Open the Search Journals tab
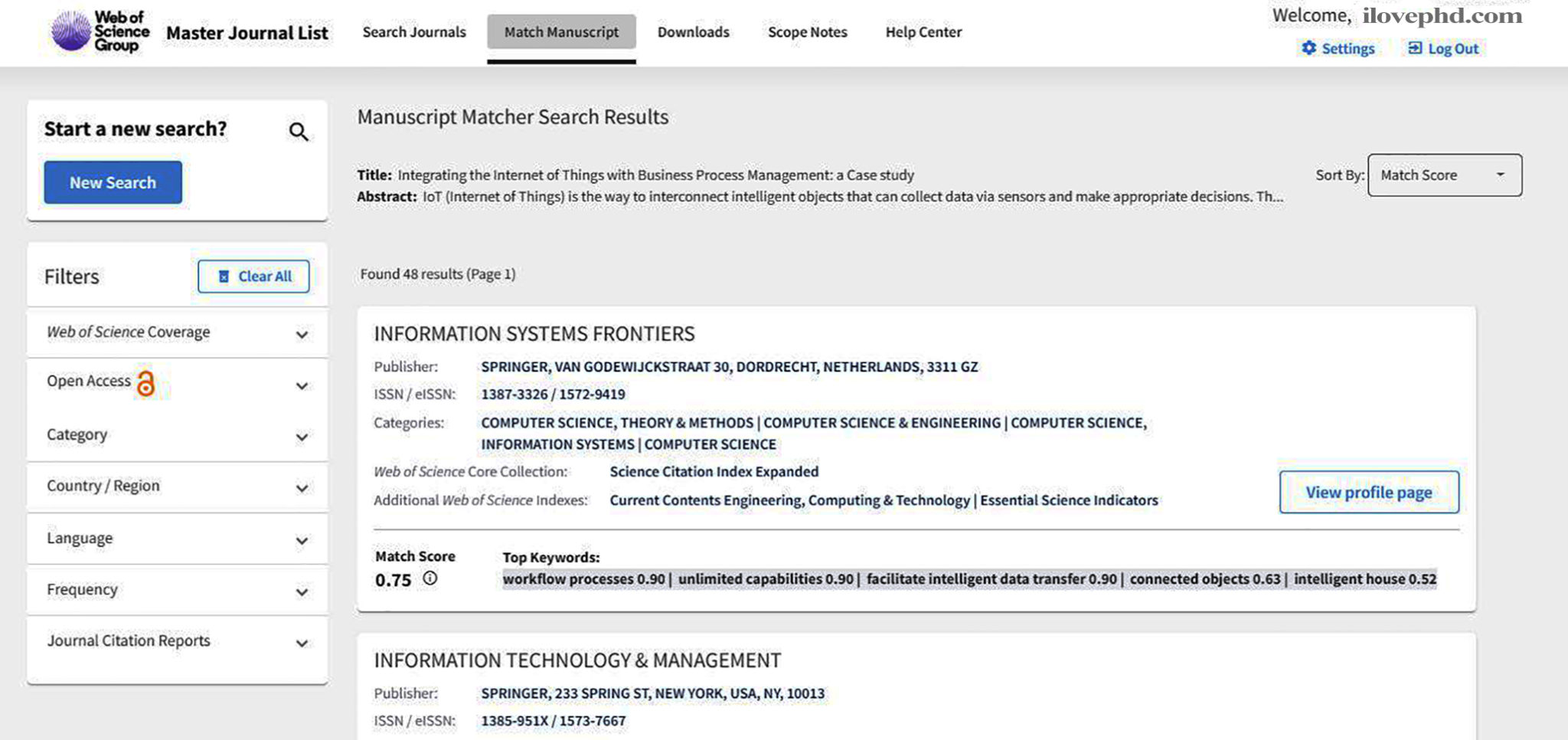 click(414, 32)
